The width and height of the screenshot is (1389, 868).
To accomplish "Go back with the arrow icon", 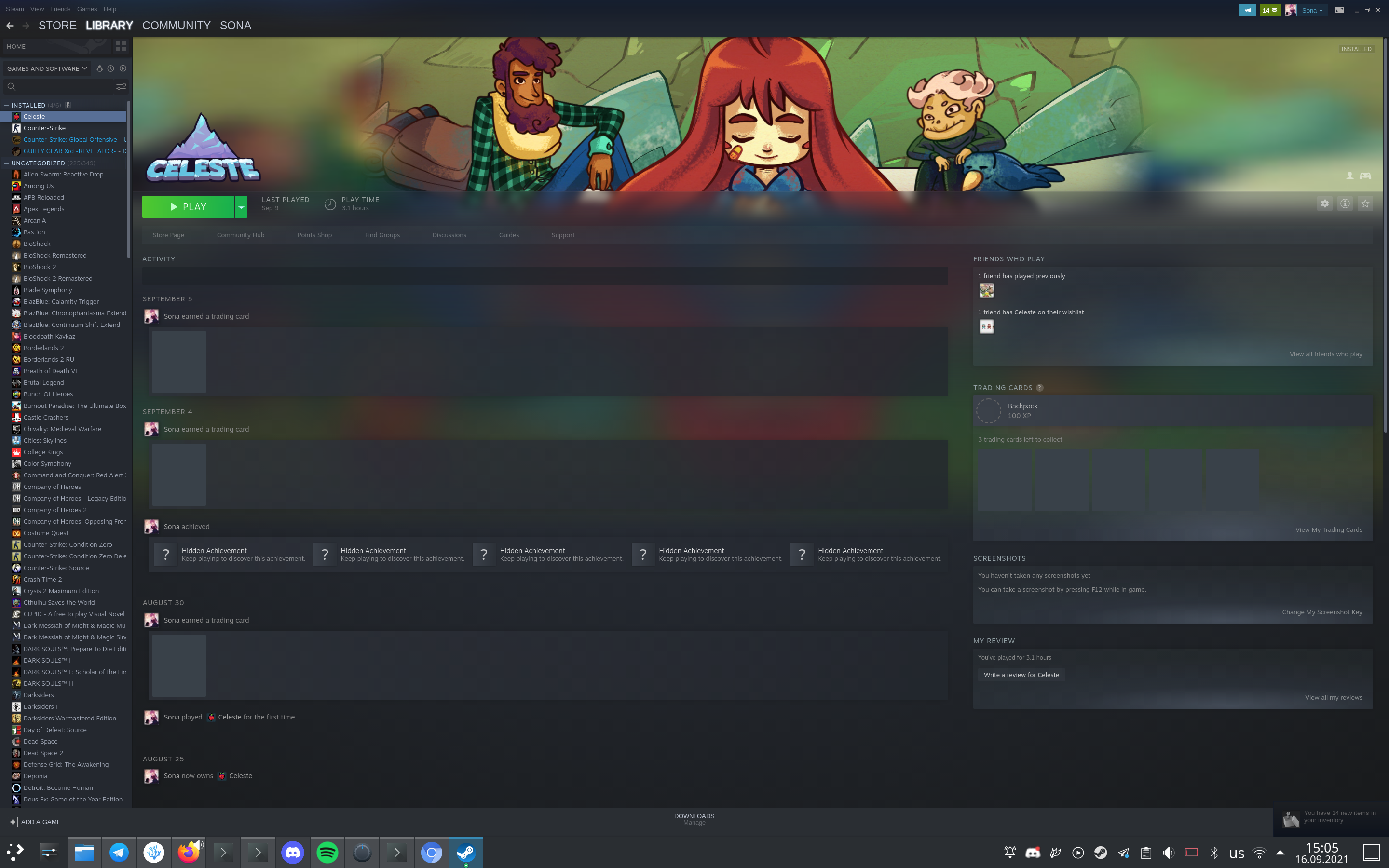I will coord(10,25).
